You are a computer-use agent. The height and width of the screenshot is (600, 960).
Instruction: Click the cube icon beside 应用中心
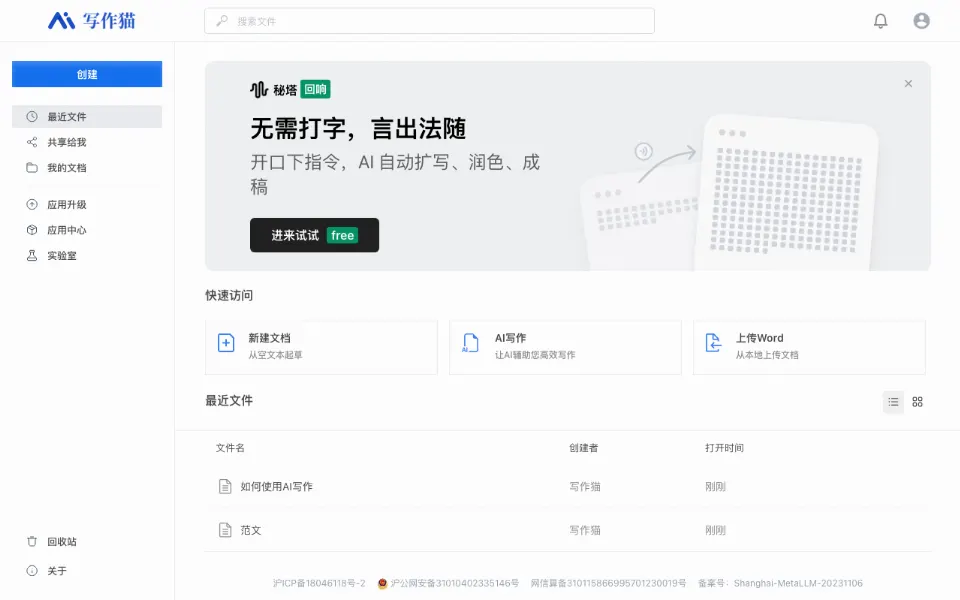32,230
